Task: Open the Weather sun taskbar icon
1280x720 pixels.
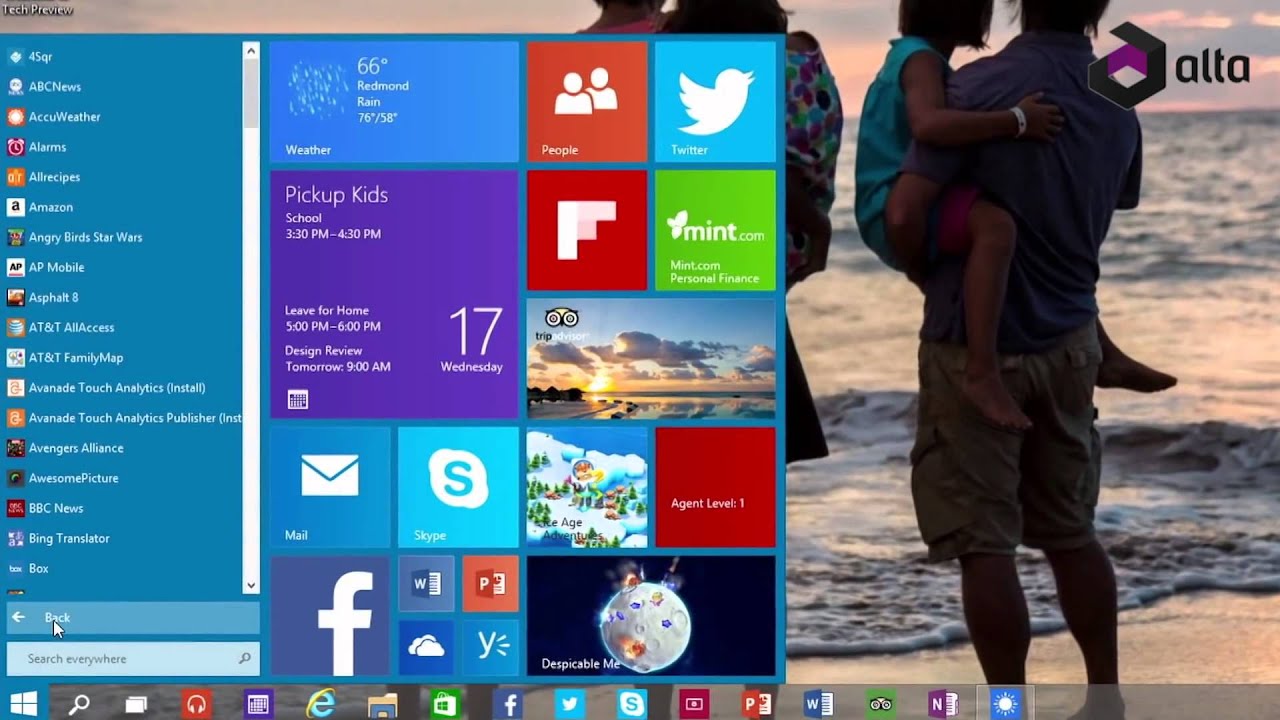Action: [x=1005, y=704]
